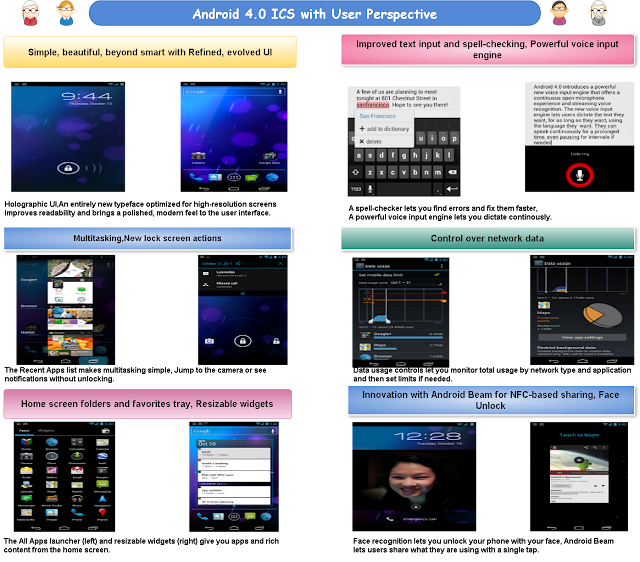Click the Android 4.0 ICS title banner

pos(315,13)
